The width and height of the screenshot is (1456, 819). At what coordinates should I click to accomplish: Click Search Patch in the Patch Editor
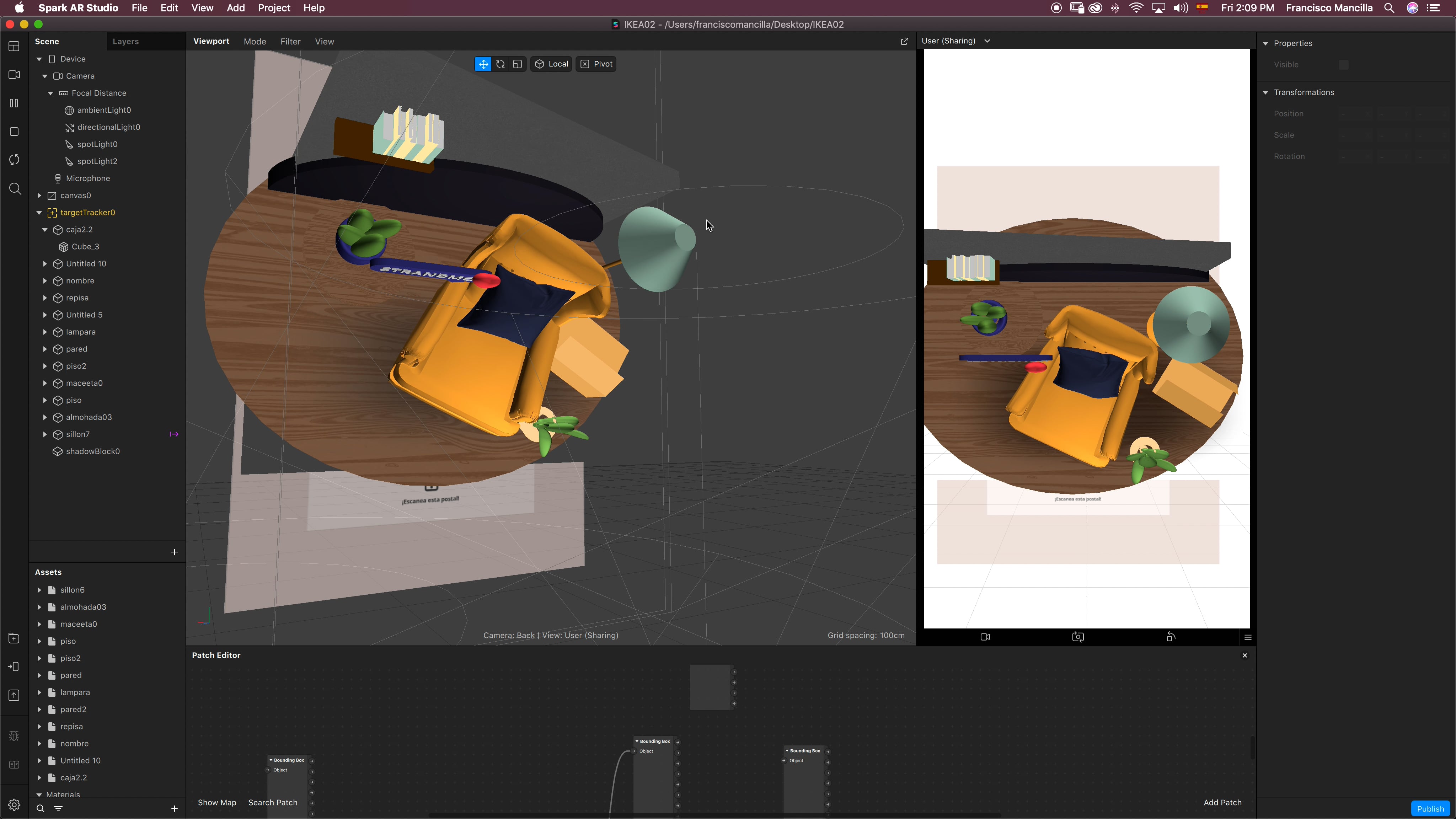pos(273,803)
